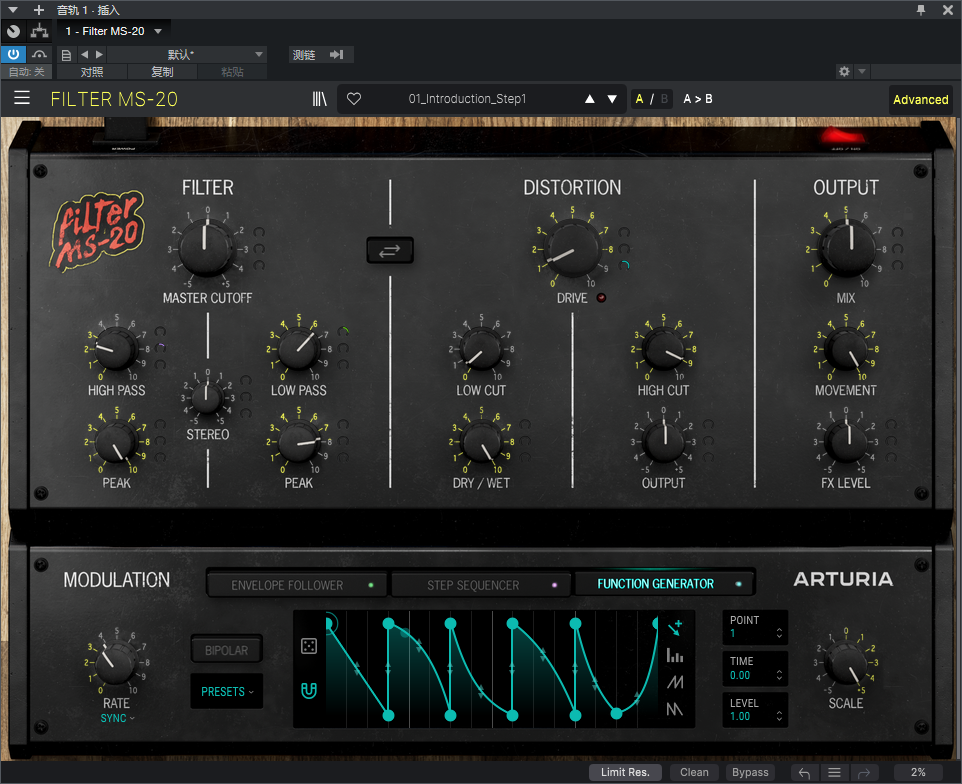The image size is (962, 784).
Task: Click the undo arrow in the bottom bar
Action: click(x=804, y=773)
